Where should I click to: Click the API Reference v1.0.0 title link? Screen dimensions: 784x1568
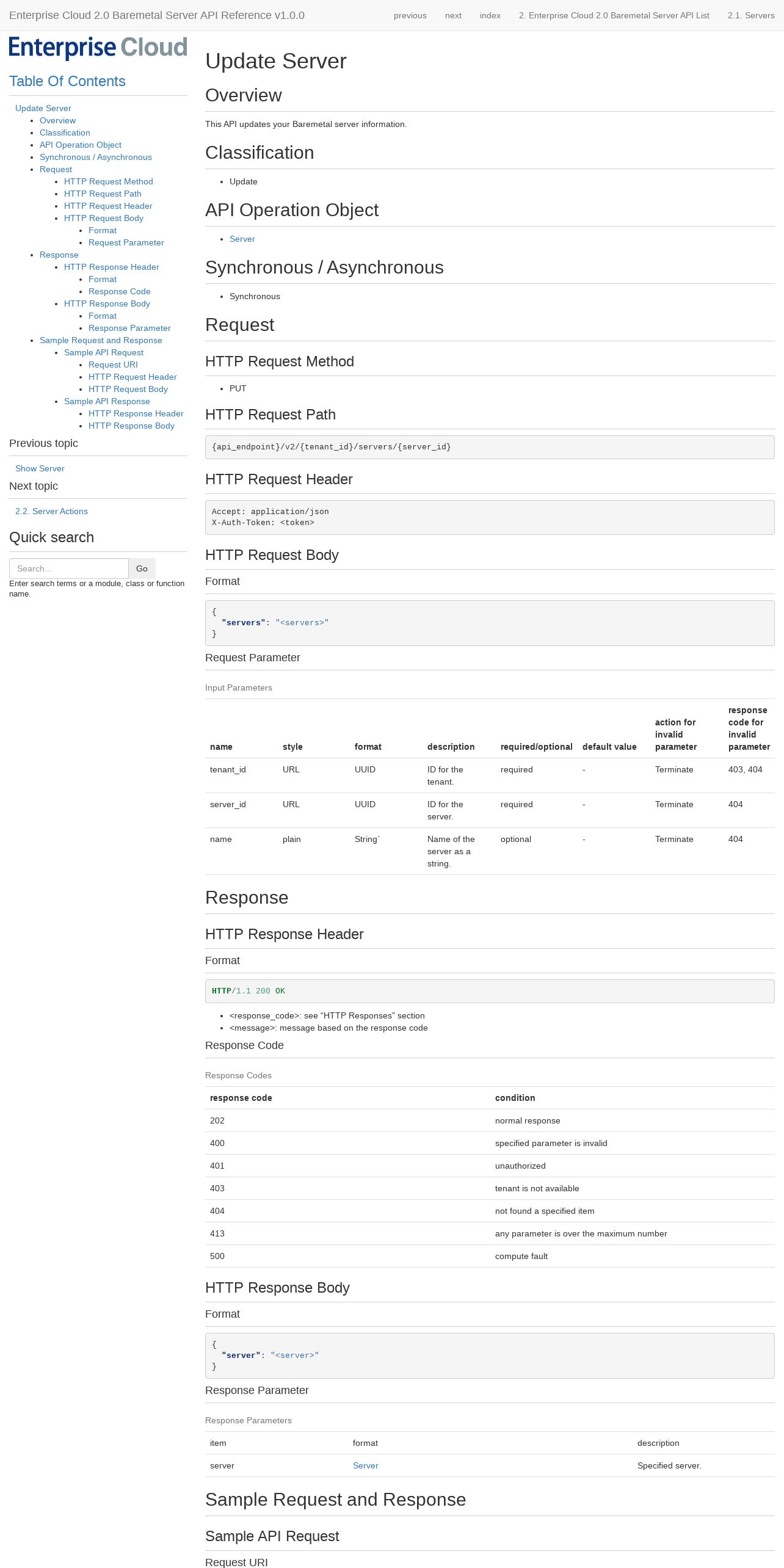(x=157, y=15)
